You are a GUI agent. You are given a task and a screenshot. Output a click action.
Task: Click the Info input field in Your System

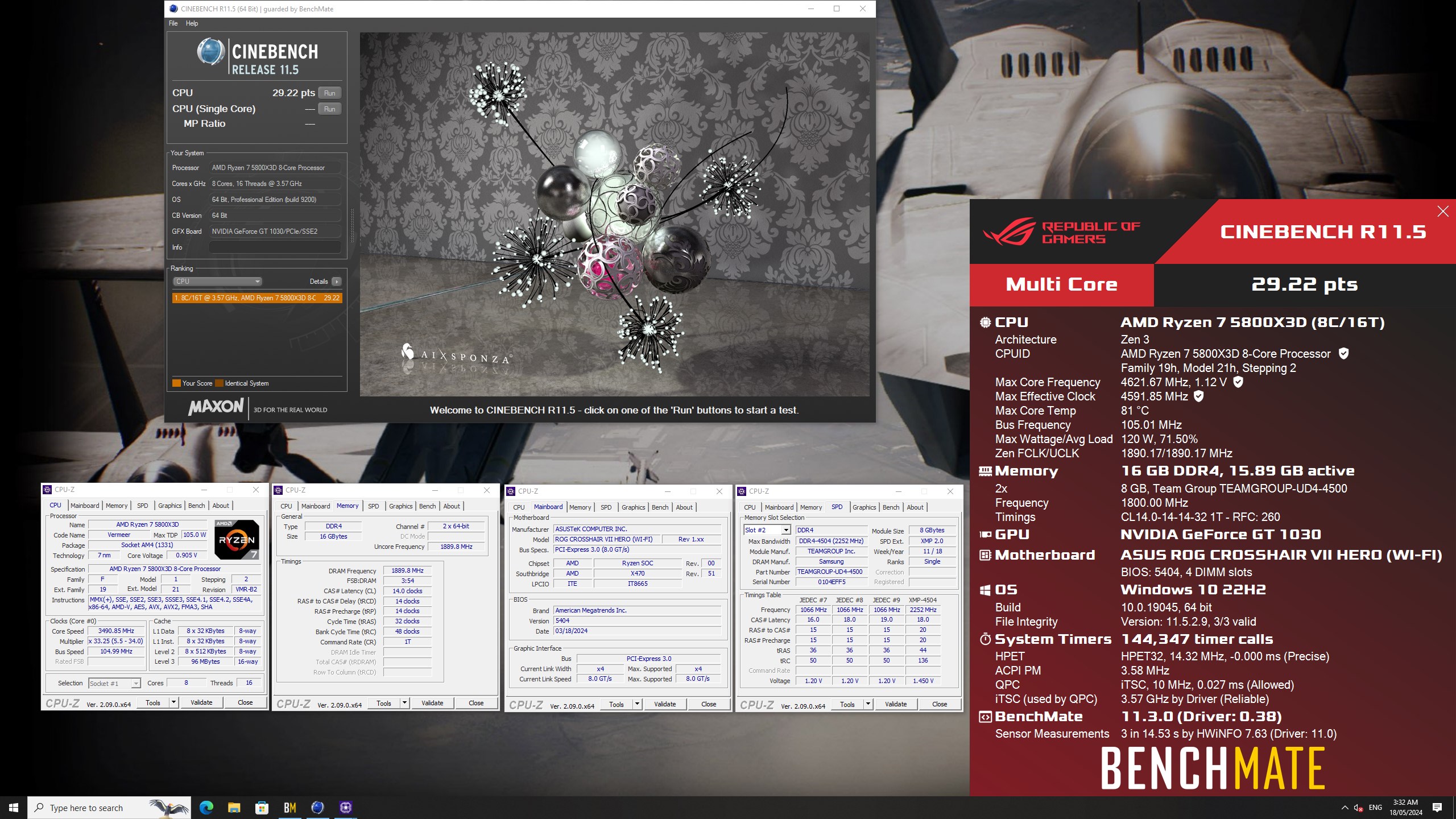tap(275, 247)
